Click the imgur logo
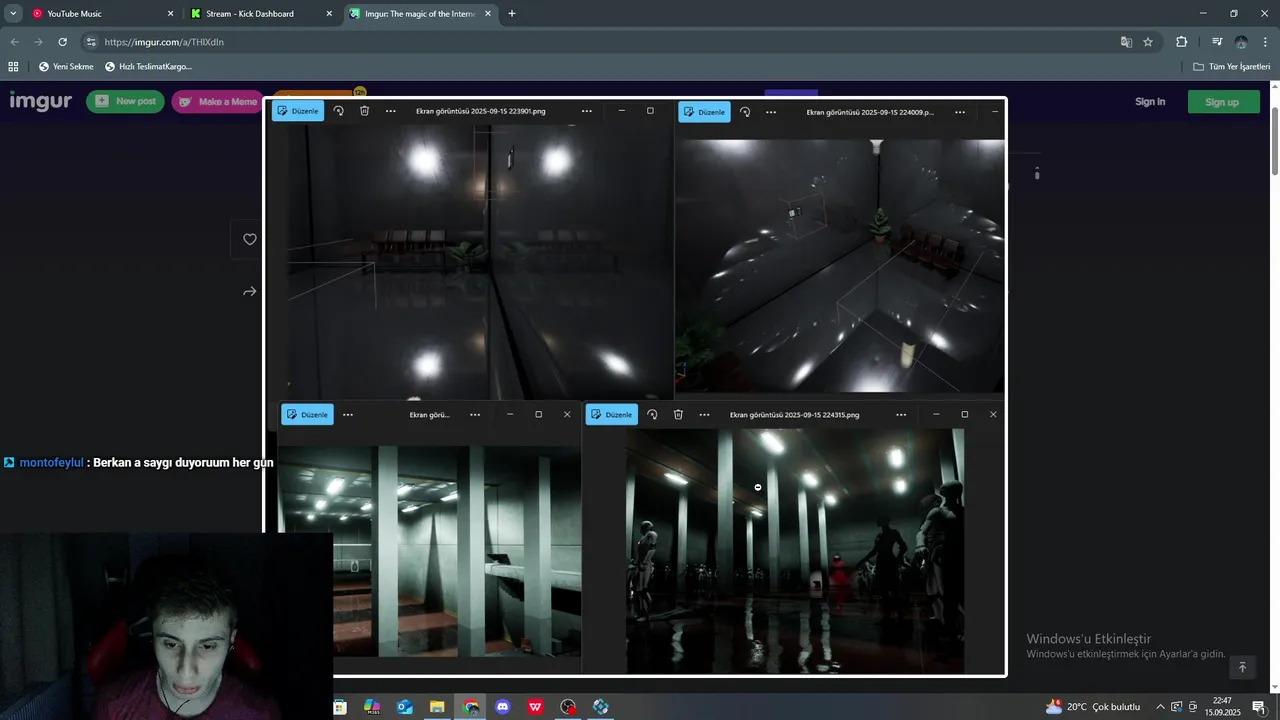The width and height of the screenshot is (1280, 720). 40,101
